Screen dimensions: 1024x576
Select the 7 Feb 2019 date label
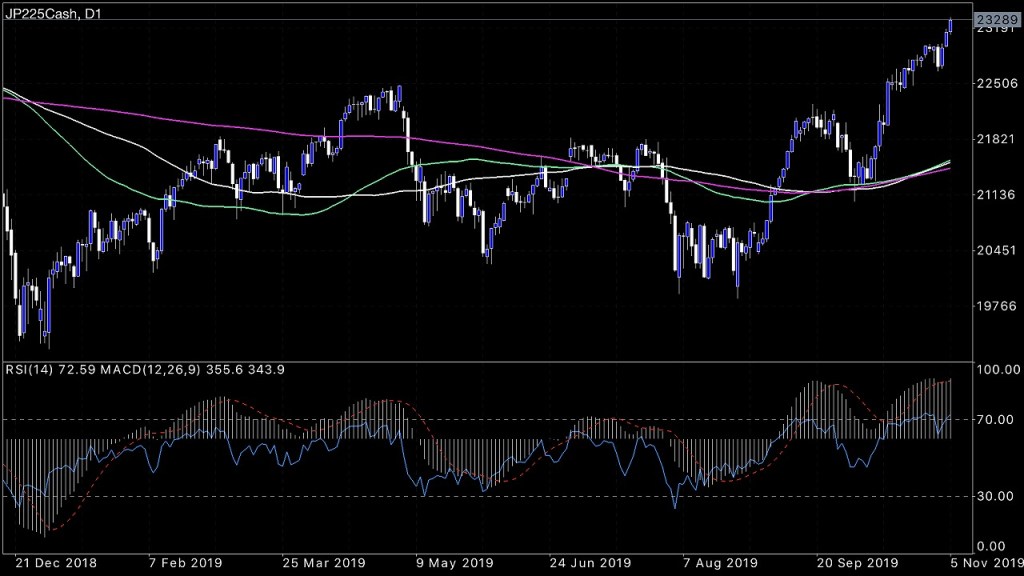(185, 564)
